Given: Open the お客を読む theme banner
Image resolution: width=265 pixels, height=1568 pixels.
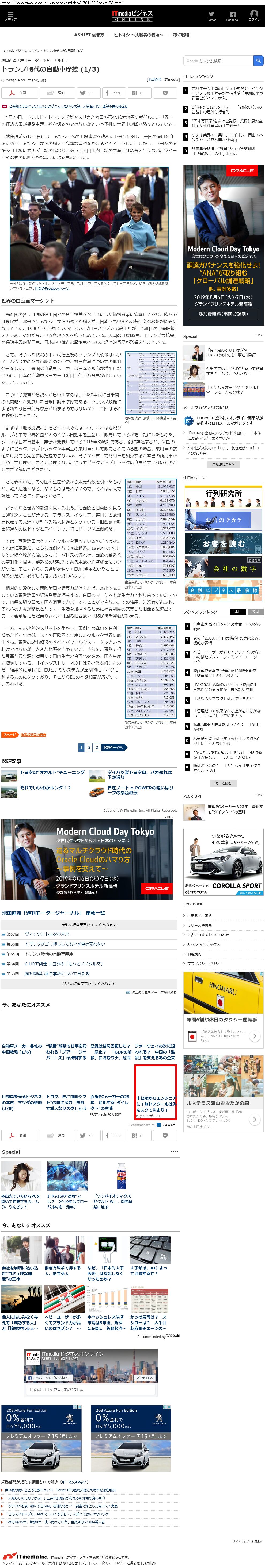Looking at the screenshot, I should [224, 543].
